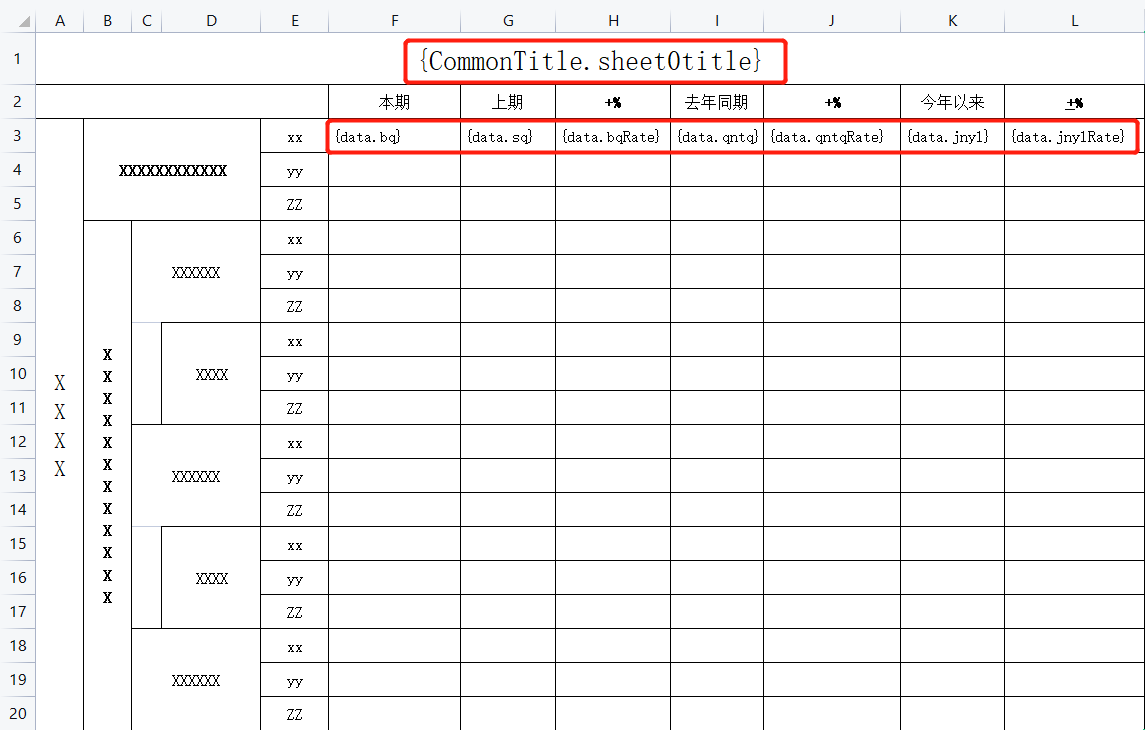Select the 本期 header cell
The width and height of the screenshot is (1145, 730).
(394, 101)
